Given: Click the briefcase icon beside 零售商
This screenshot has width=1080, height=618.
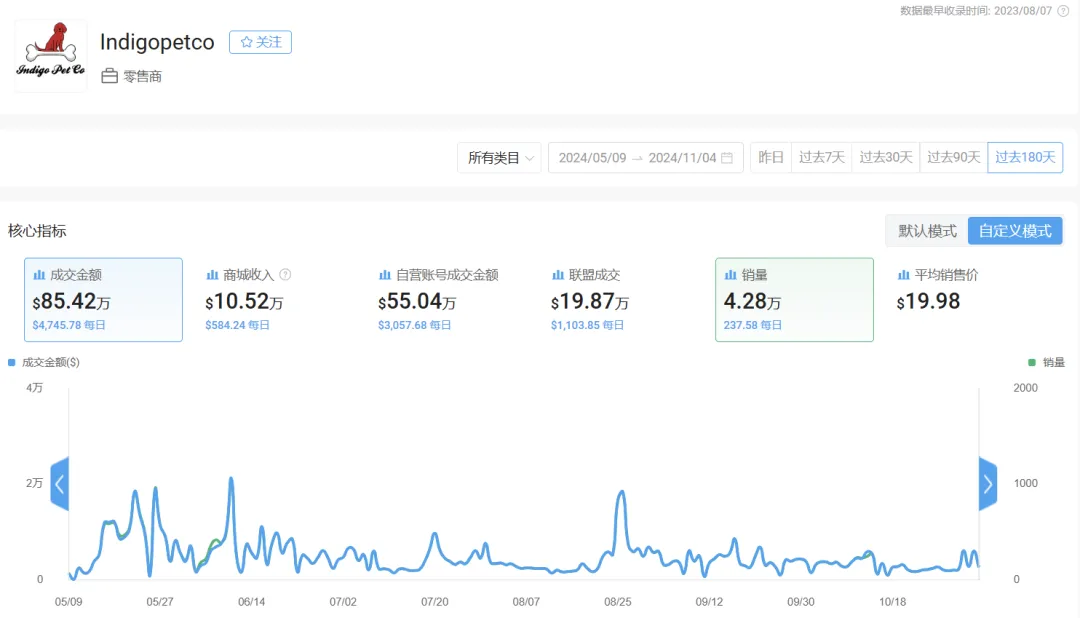Looking at the screenshot, I should point(110,76).
